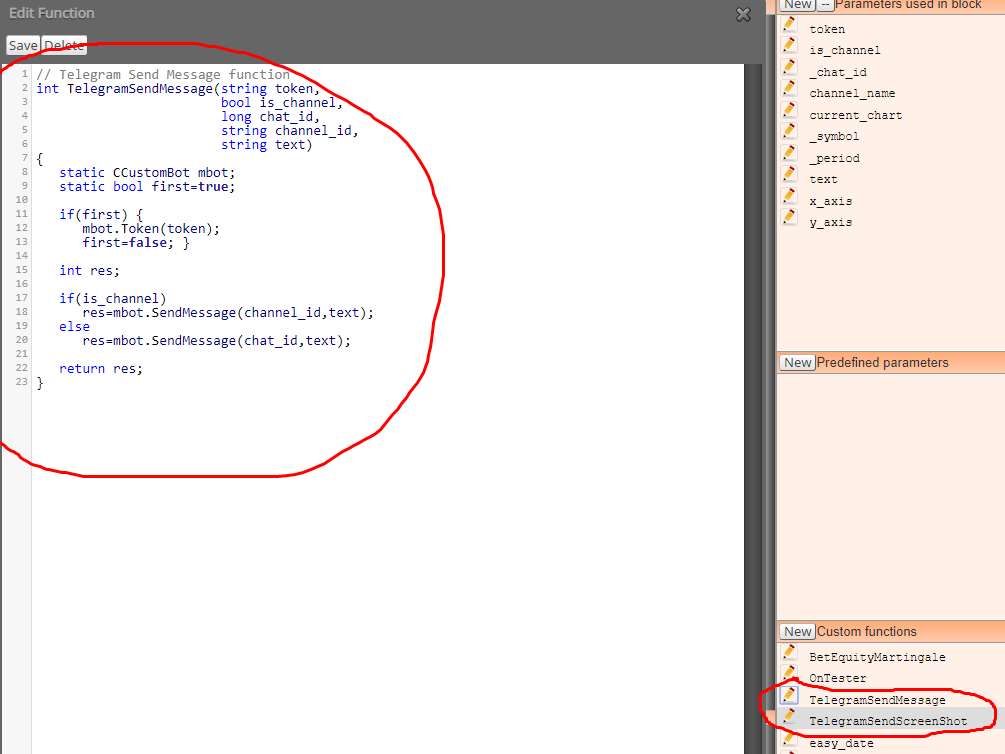Click the code line 'return res;'
The image size is (1005, 754).
click(101, 369)
